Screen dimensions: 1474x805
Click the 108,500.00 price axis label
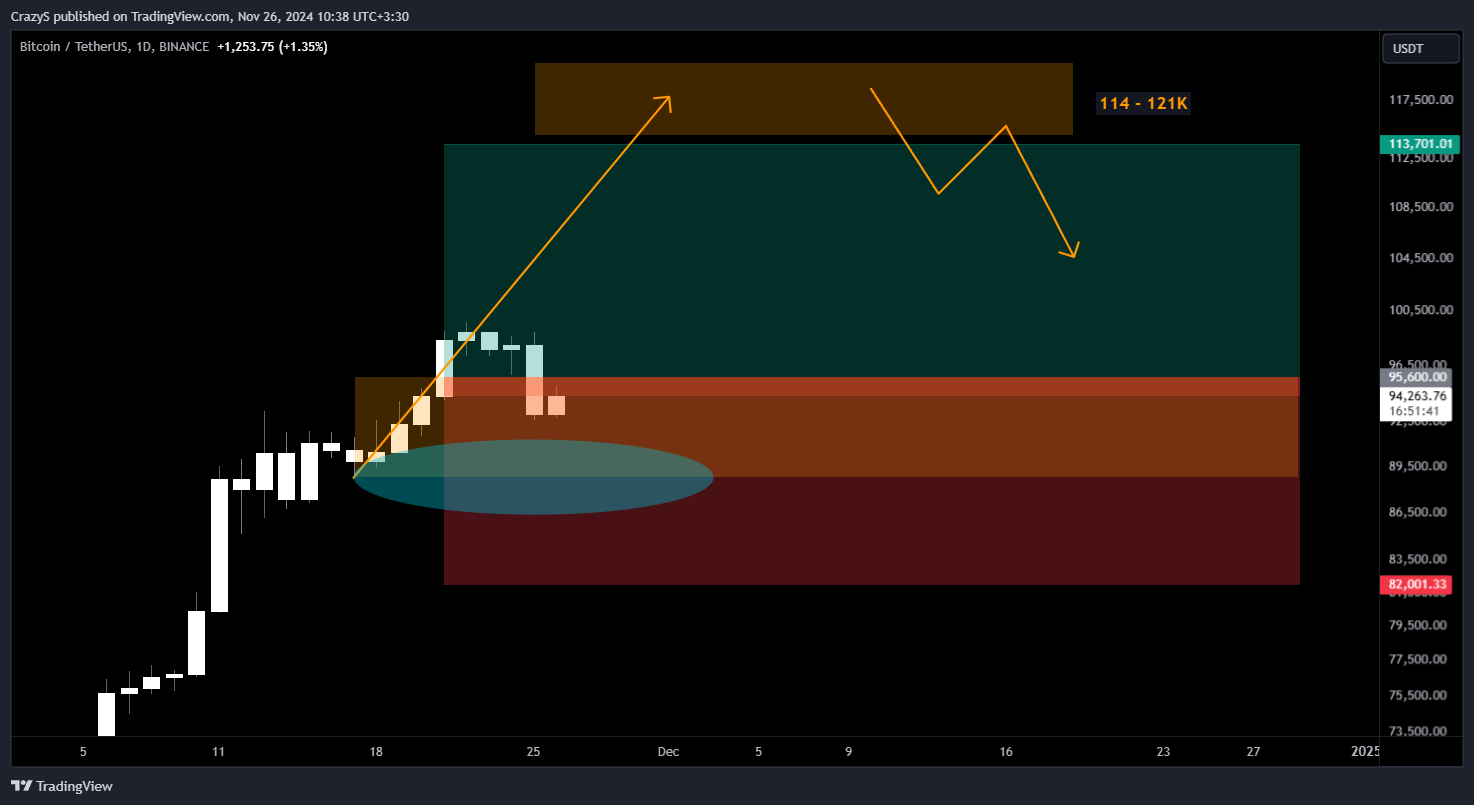[1420, 208]
